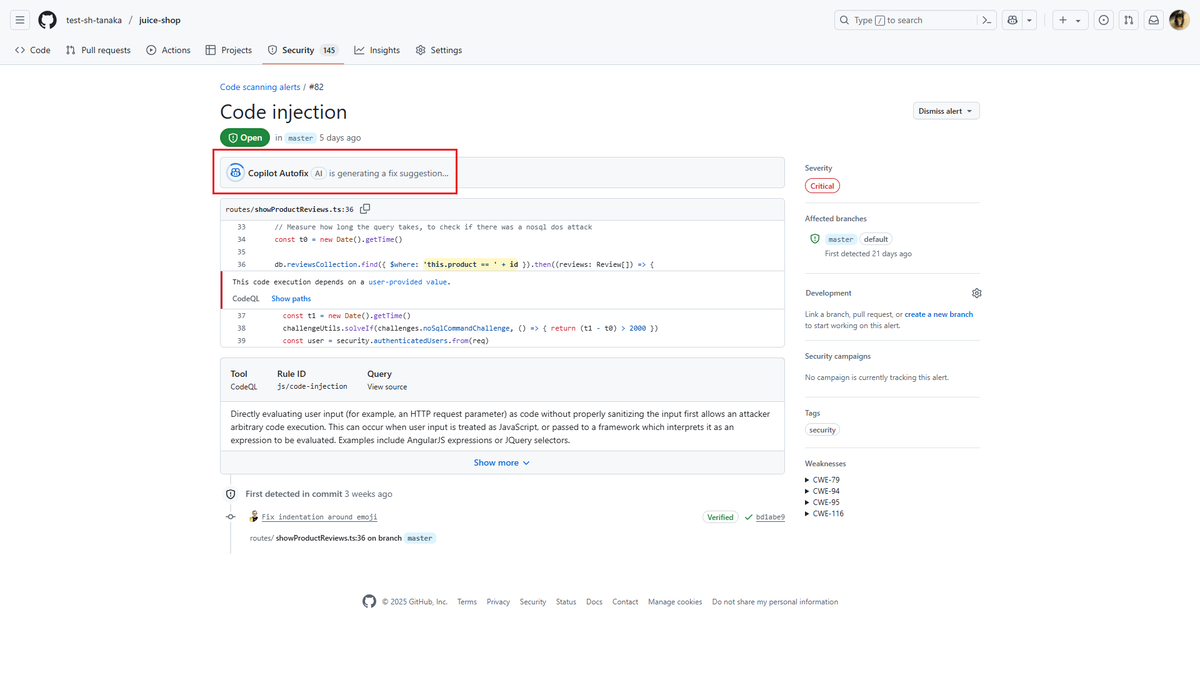Click create a new branch link
The image size is (1200, 675).
coord(939,314)
